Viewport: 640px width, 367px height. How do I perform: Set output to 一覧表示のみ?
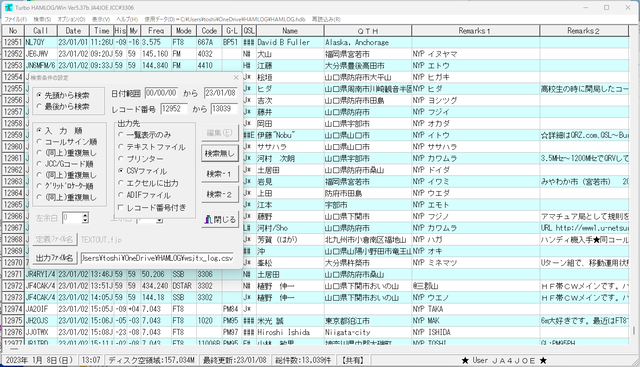(x=144, y=134)
